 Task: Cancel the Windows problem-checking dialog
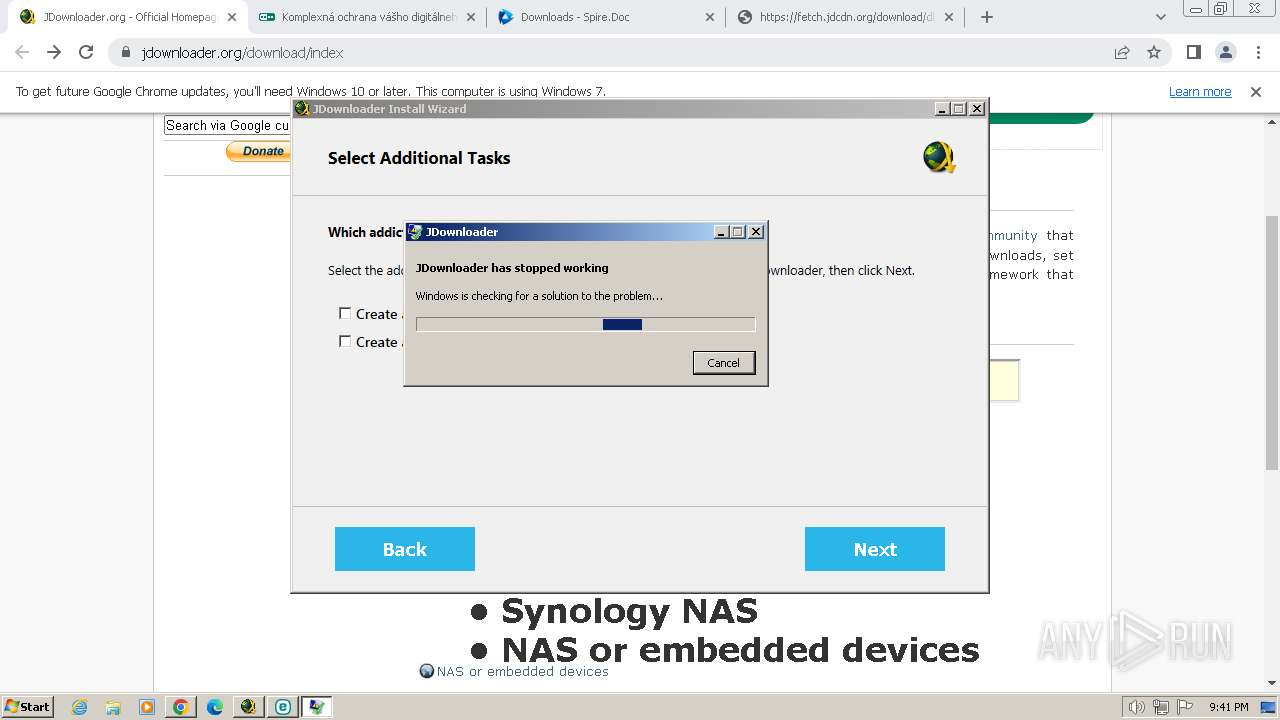pyautogui.click(x=724, y=363)
